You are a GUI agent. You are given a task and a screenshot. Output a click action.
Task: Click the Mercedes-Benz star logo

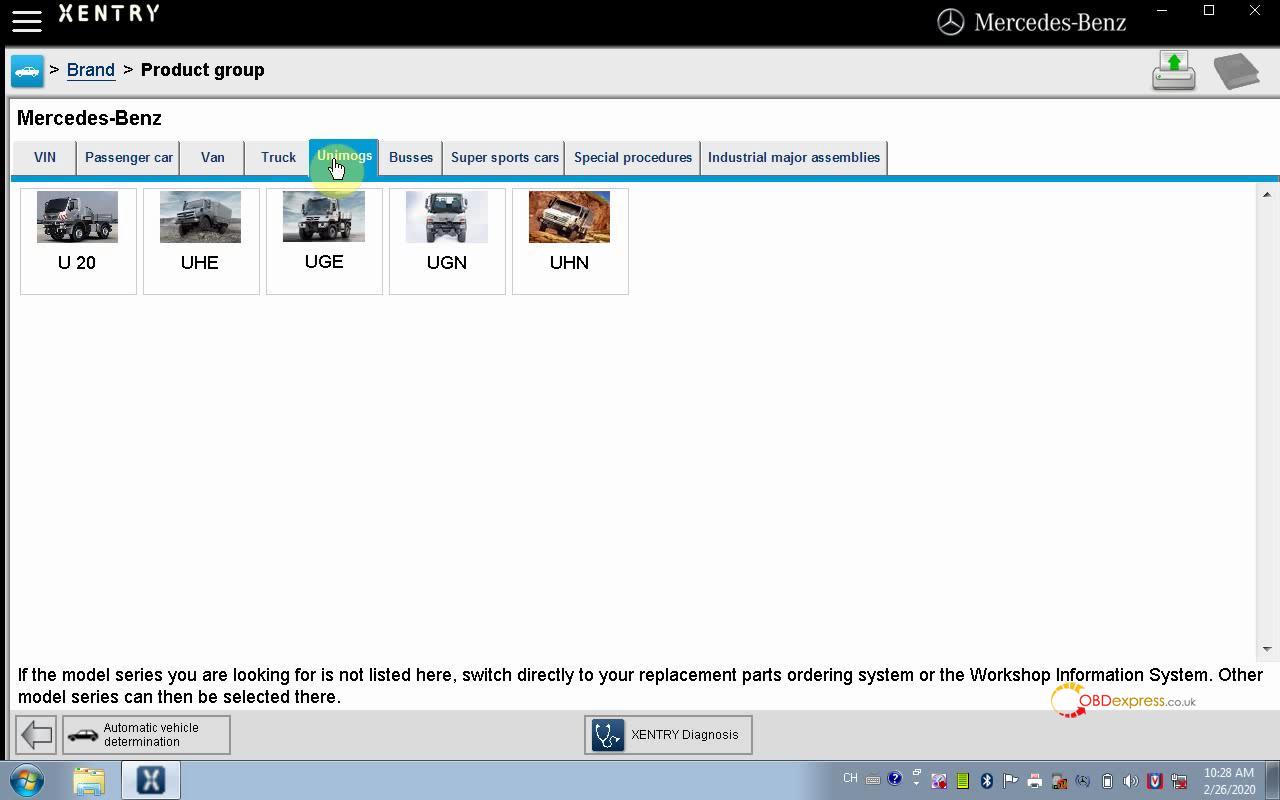click(x=950, y=22)
